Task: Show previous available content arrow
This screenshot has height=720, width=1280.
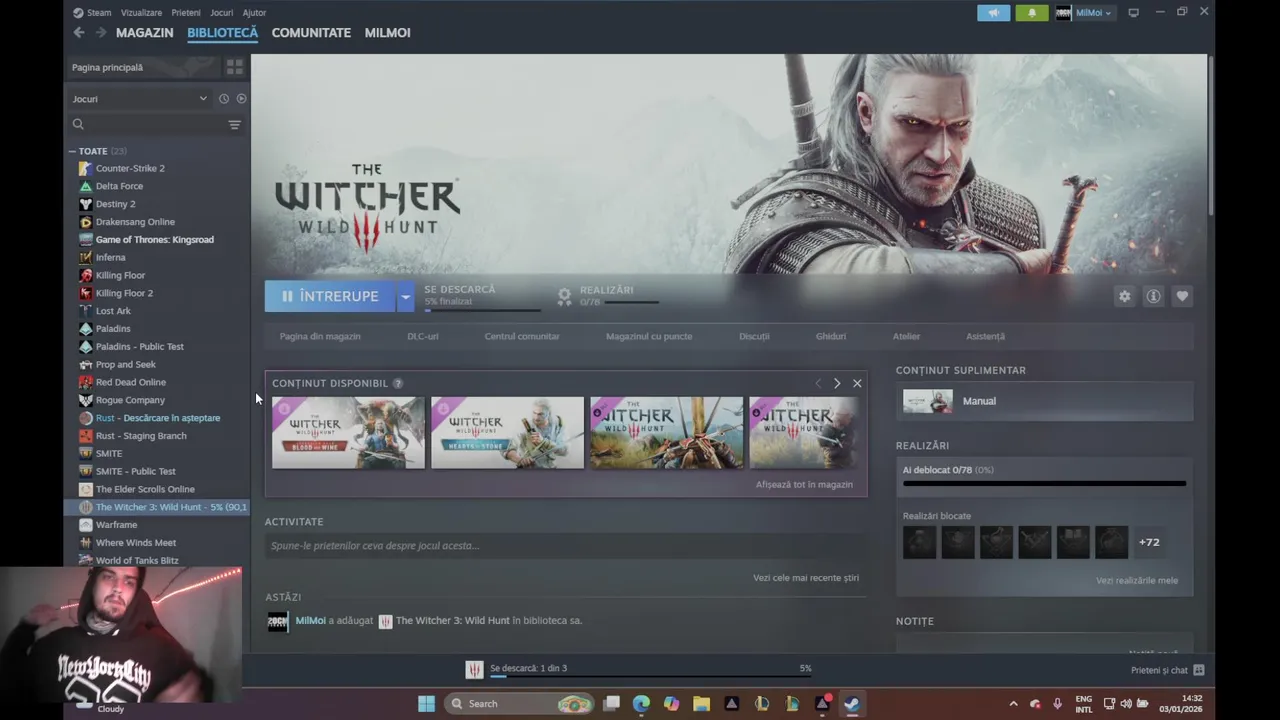Action: [x=818, y=383]
